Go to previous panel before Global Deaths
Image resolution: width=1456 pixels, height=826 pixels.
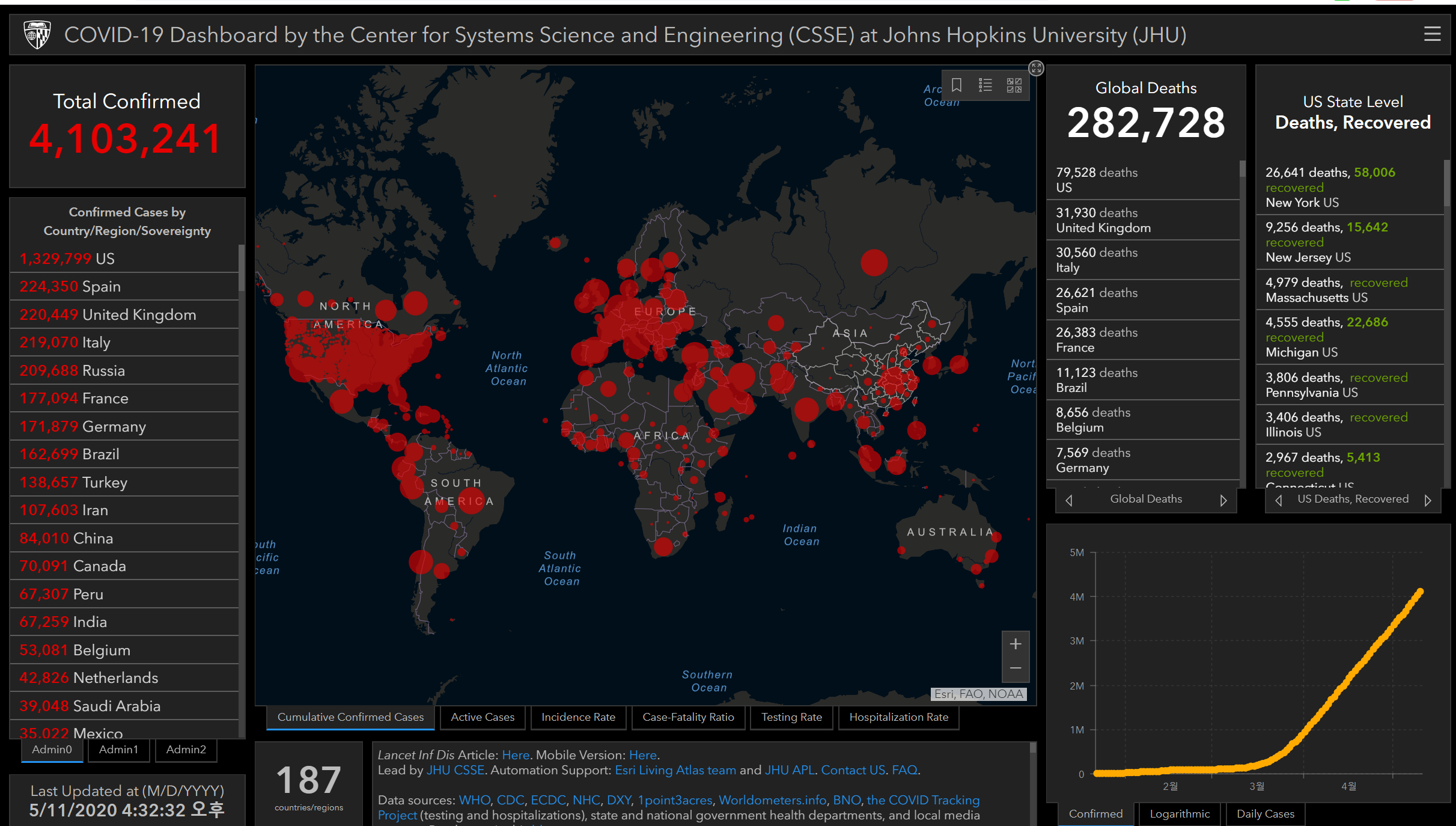pyautogui.click(x=1069, y=500)
